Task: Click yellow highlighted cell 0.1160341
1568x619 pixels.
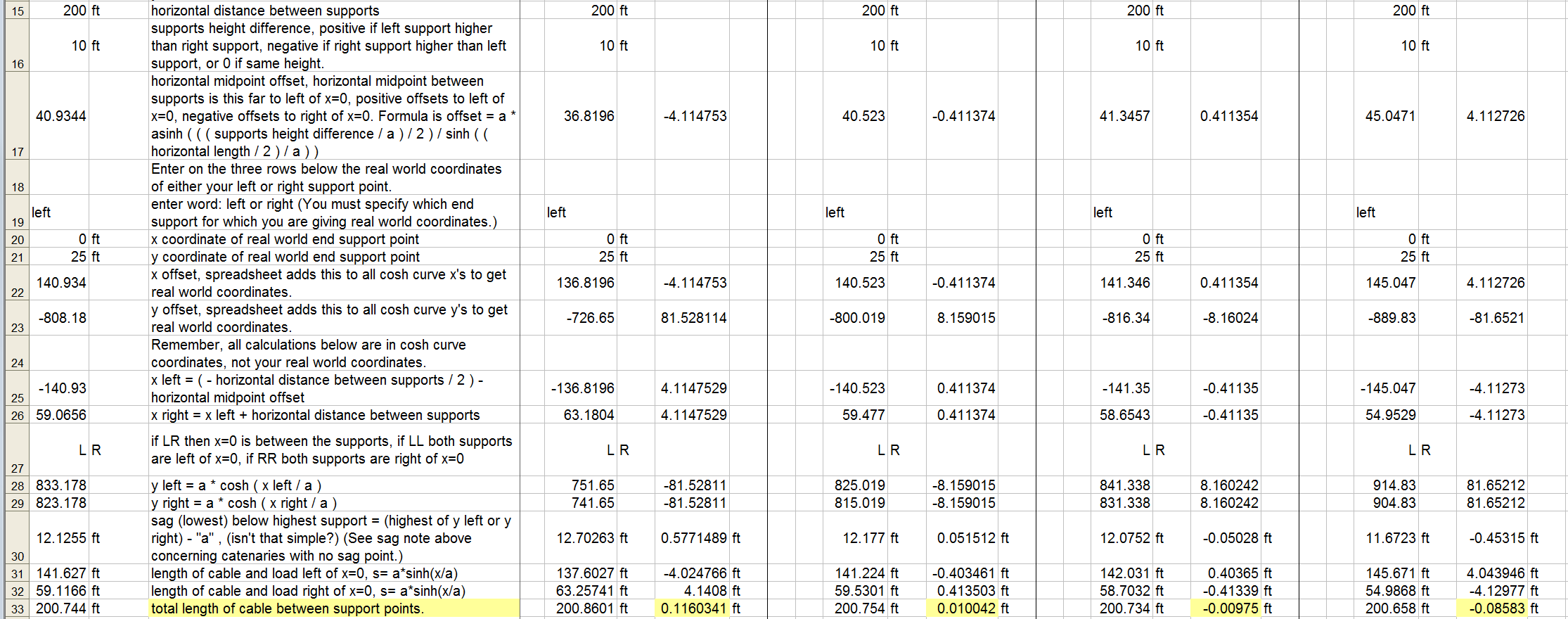Action: pos(693,608)
